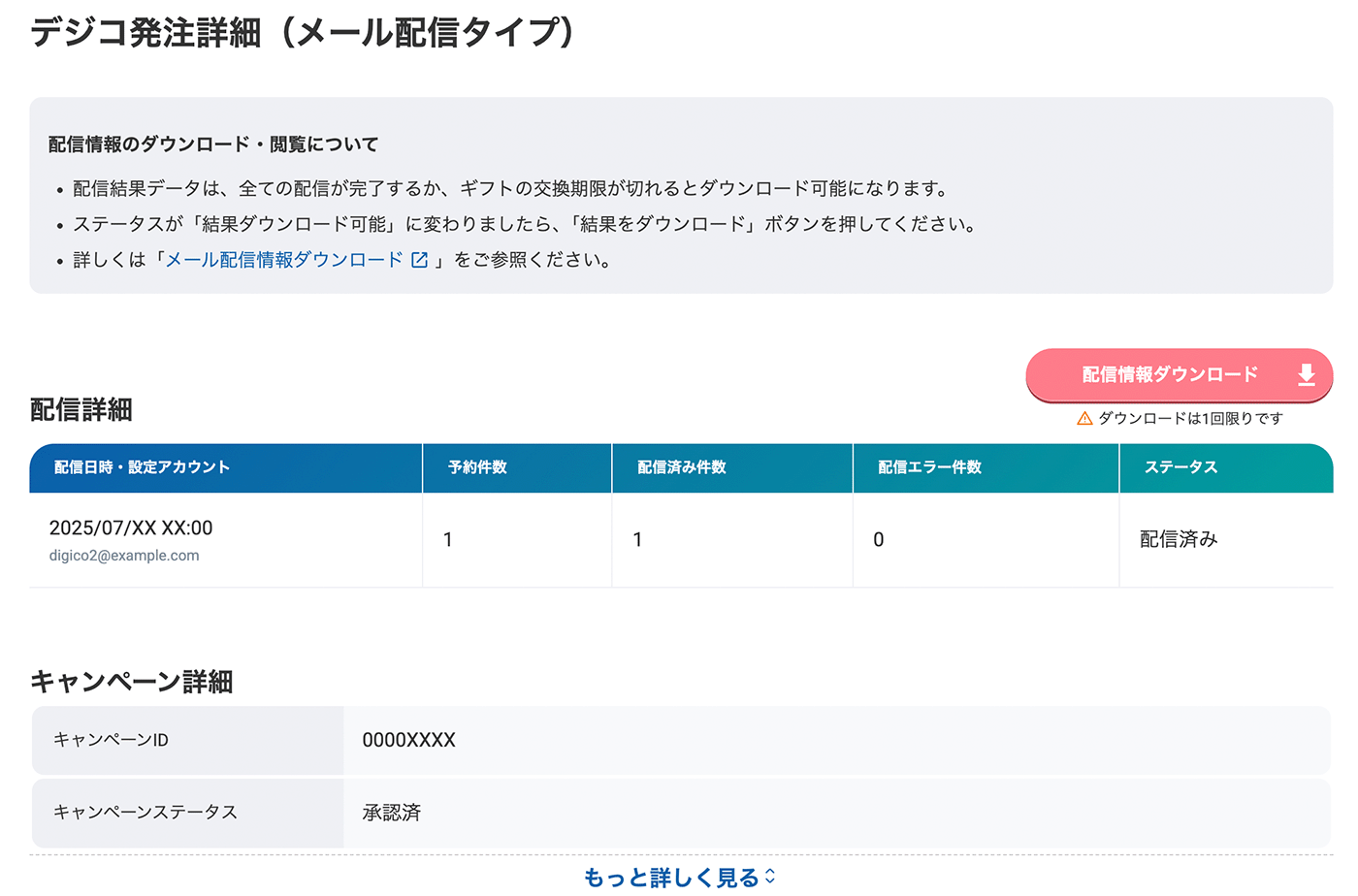Click the 配信済み status cell
The width and height of the screenshot is (1358, 896).
tap(1179, 539)
